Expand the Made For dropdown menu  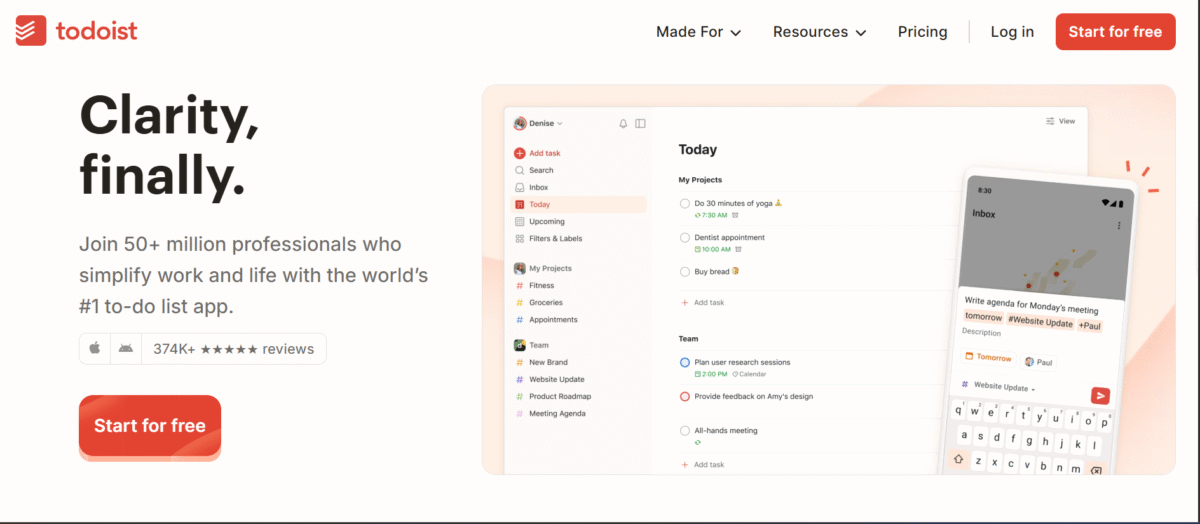[698, 32]
